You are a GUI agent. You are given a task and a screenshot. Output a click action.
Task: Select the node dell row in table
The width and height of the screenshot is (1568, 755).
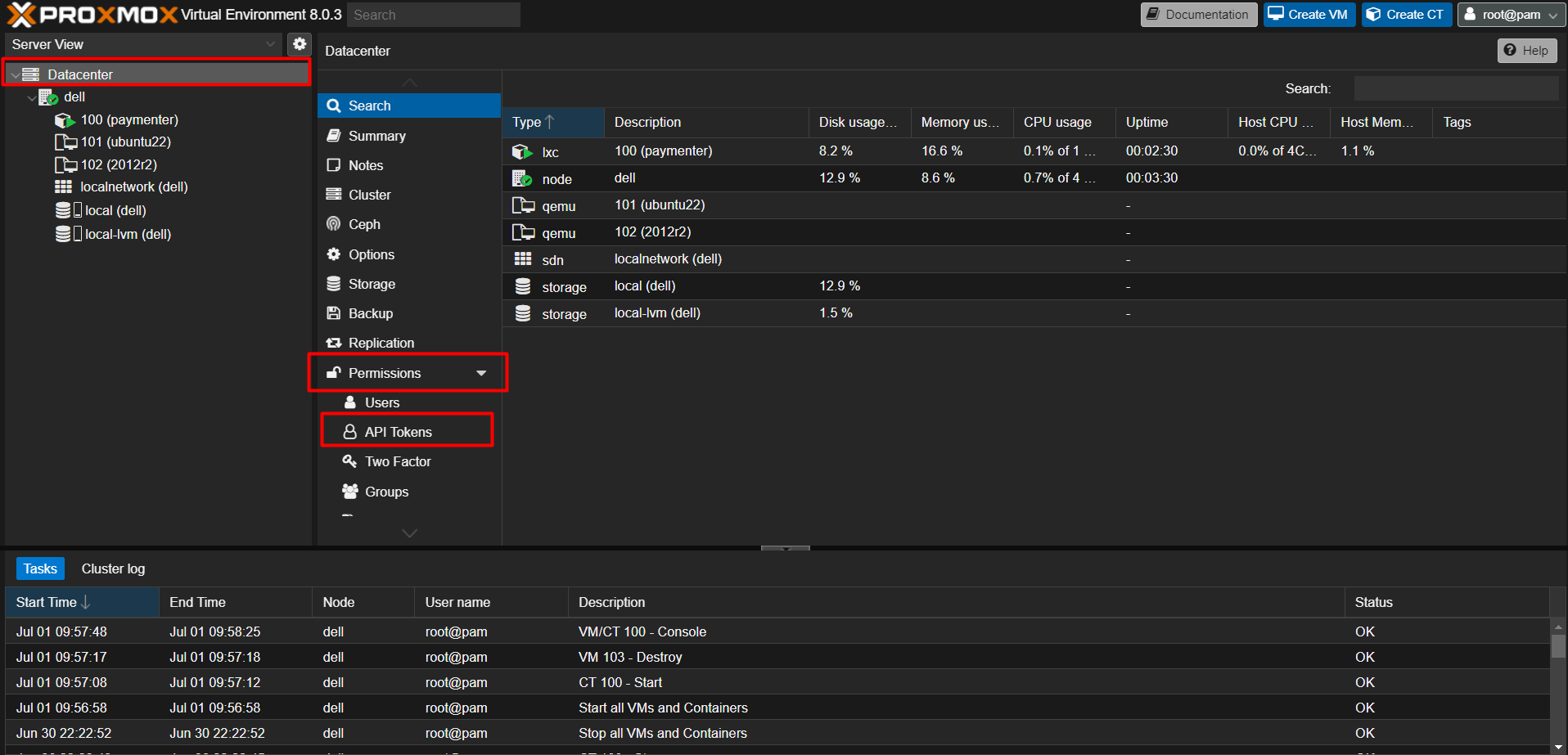(1034, 178)
